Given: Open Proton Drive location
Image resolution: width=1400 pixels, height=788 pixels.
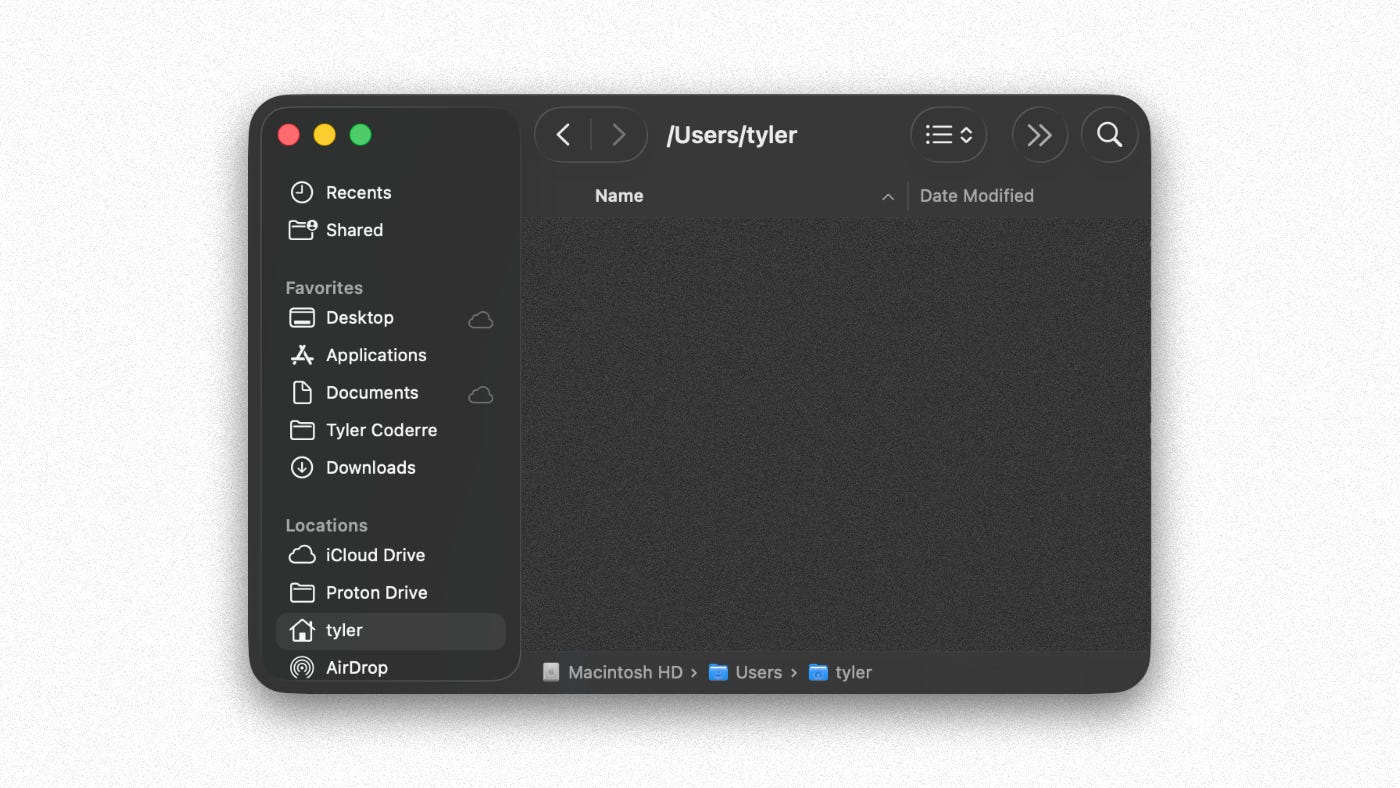Looking at the screenshot, I should coord(376,592).
